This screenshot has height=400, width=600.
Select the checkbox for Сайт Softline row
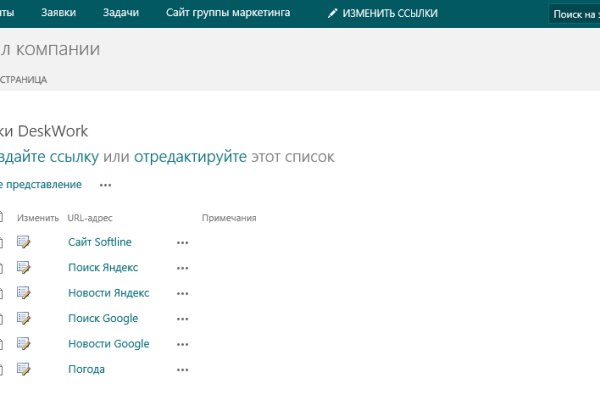(x=1, y=242)
